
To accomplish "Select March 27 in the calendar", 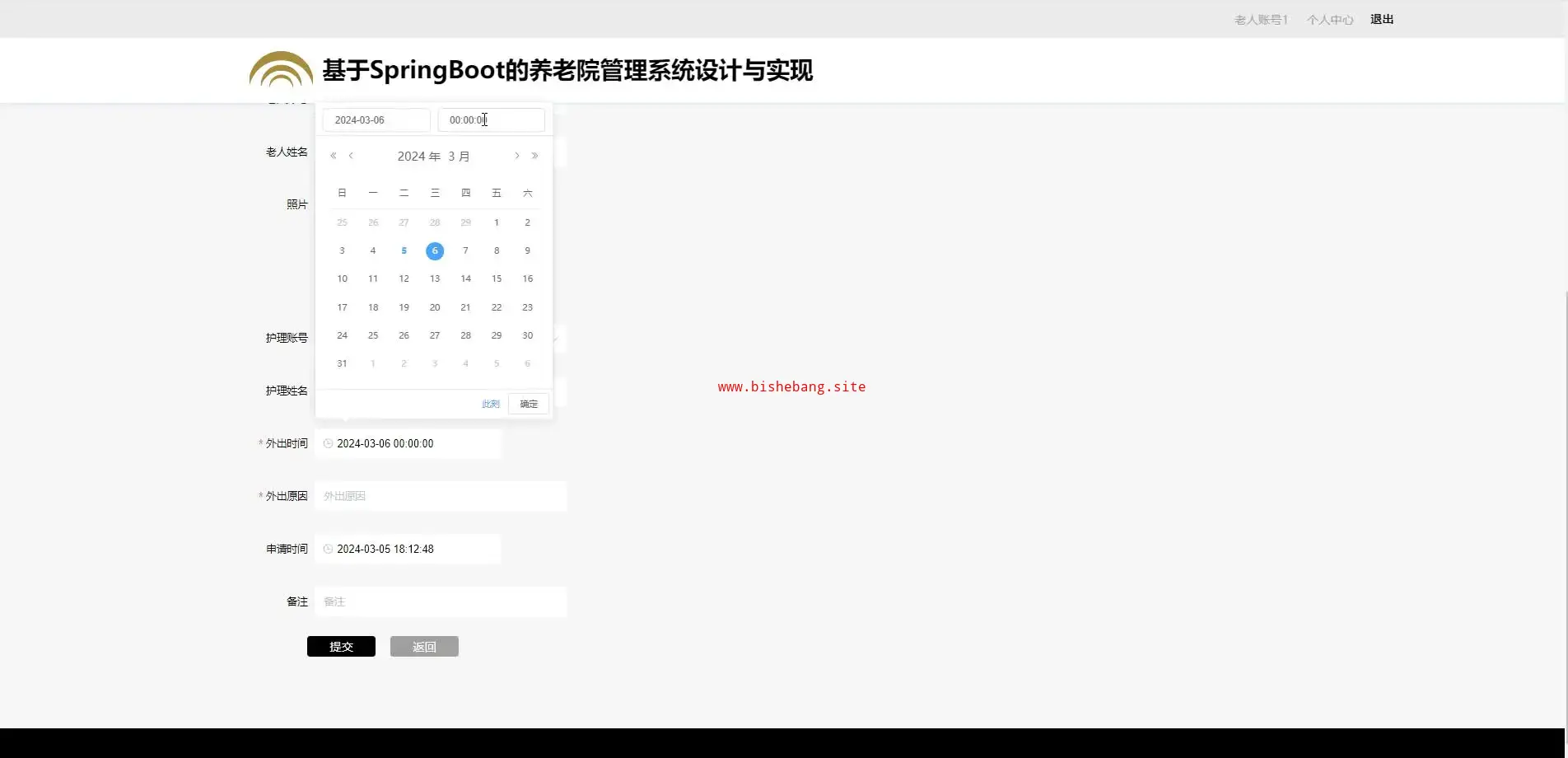I will pyautogui.click(x=435, y=335).
